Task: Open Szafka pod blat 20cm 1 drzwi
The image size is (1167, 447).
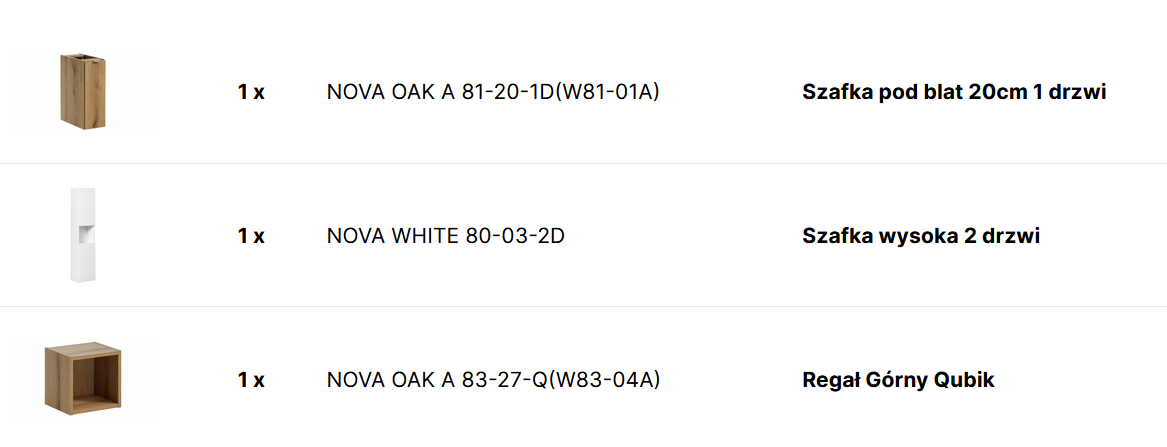Action: click(953, 93)
